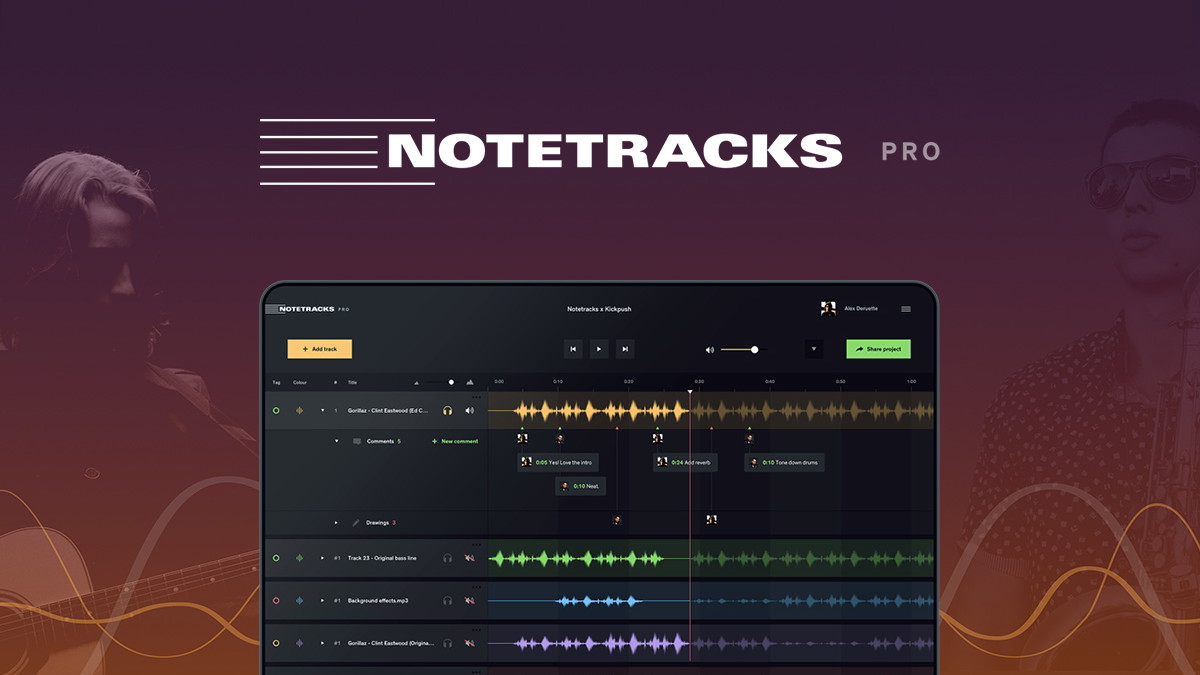Click the 0:10 mark on time ruler
This screenshot has height=675, width=1200.
[558, 382]
